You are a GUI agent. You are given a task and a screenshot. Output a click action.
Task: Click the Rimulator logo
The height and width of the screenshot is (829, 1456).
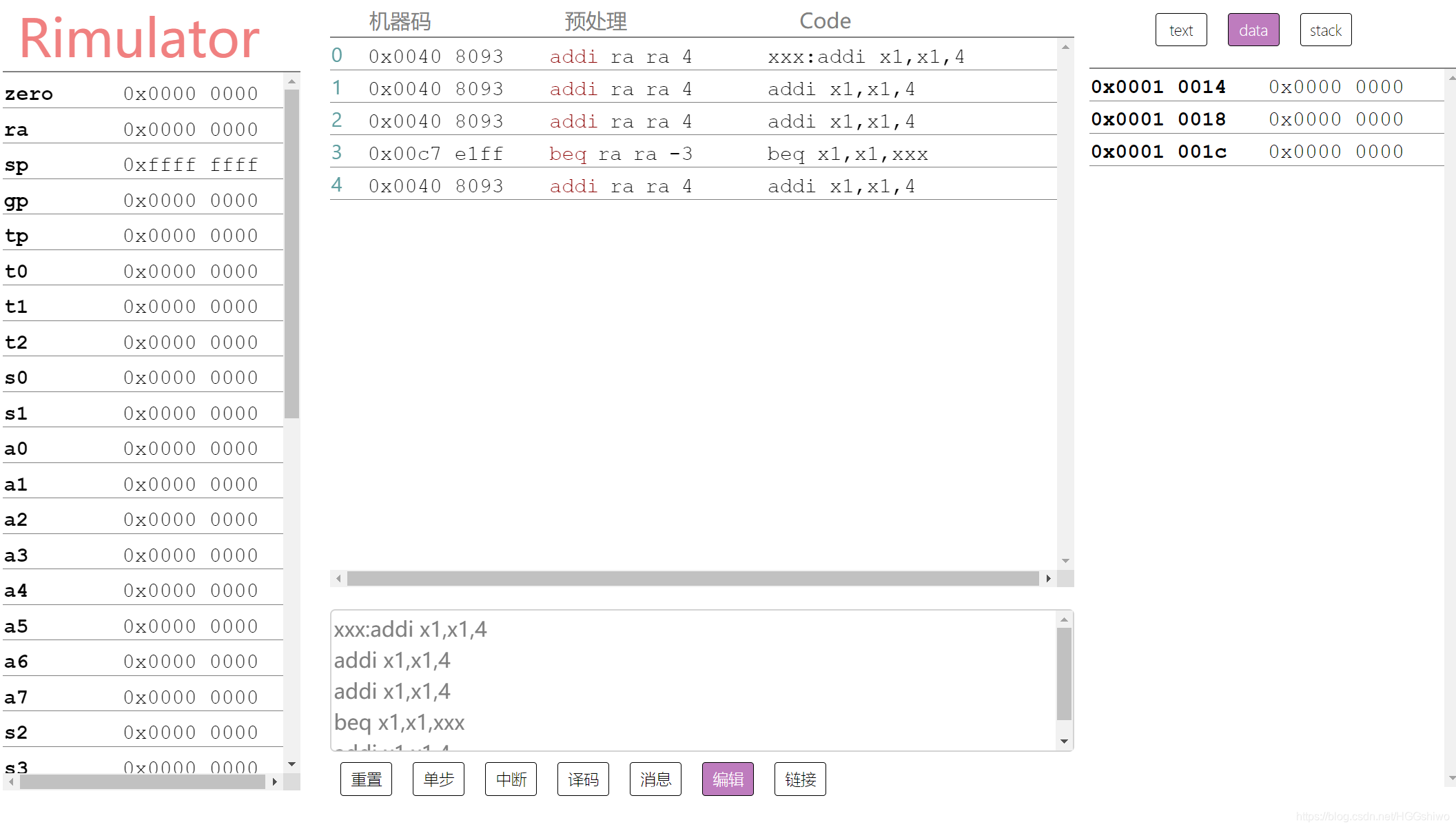coord(137,38)
